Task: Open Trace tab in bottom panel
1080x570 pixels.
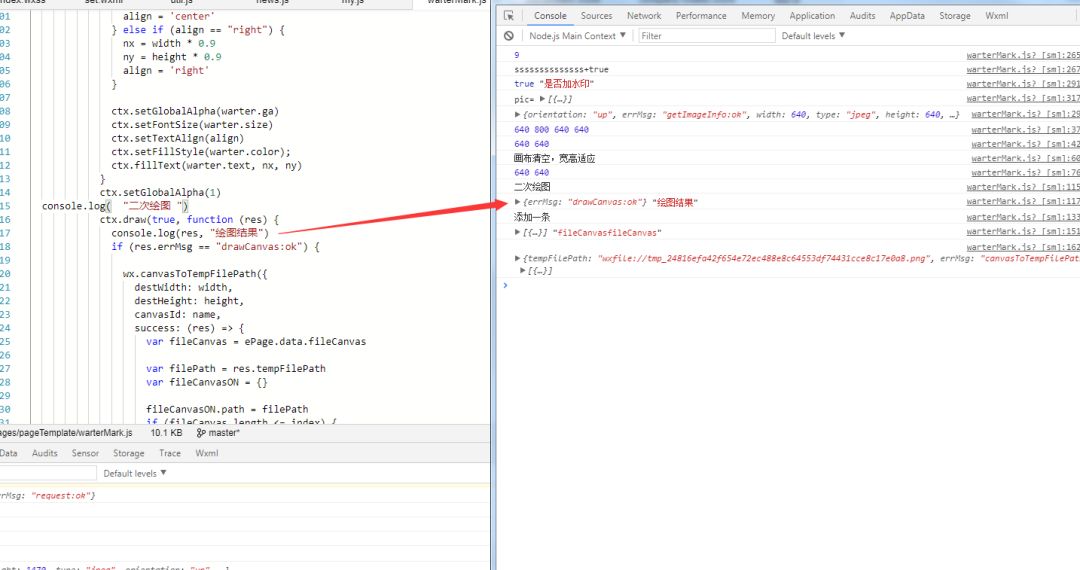Action: point(169,453)
